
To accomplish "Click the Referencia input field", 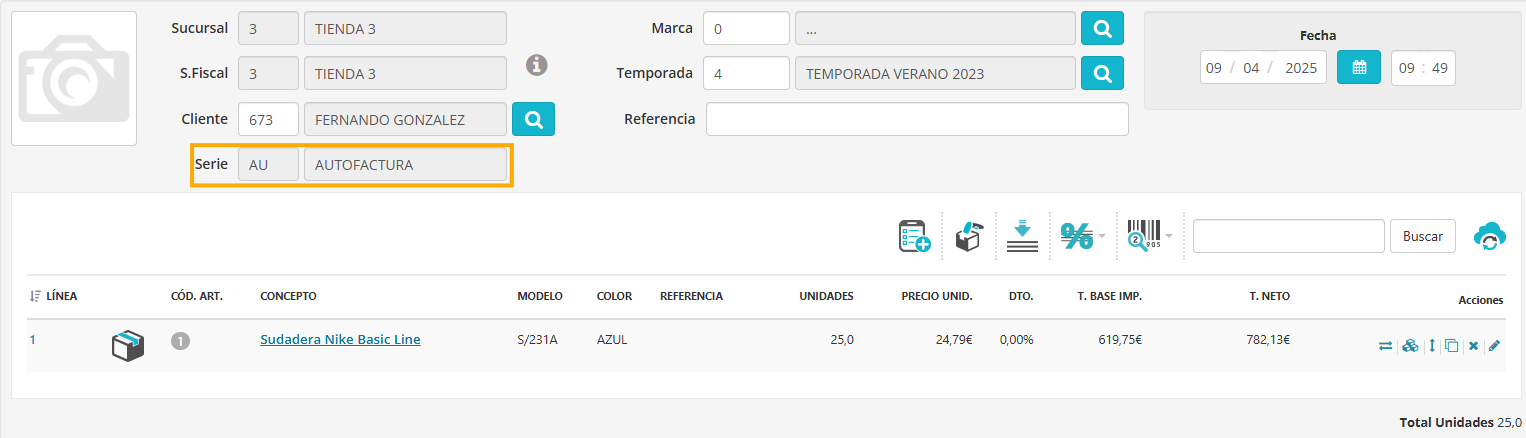I will click(917, 119).
